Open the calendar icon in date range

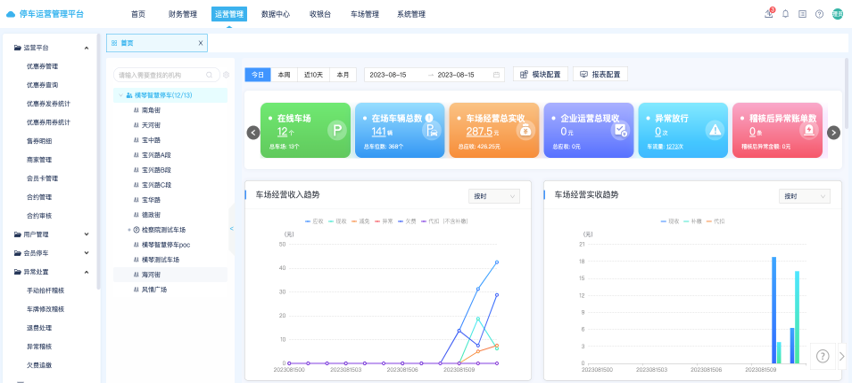click(x=496, y=75)
